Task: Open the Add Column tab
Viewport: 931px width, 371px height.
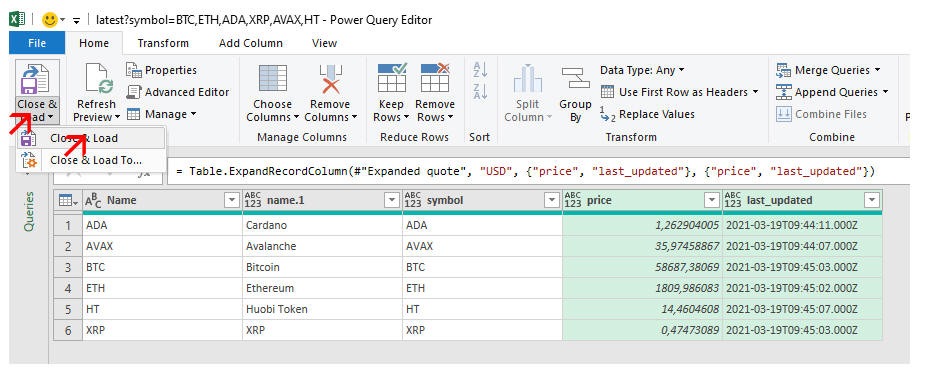Action: (251, 43)
